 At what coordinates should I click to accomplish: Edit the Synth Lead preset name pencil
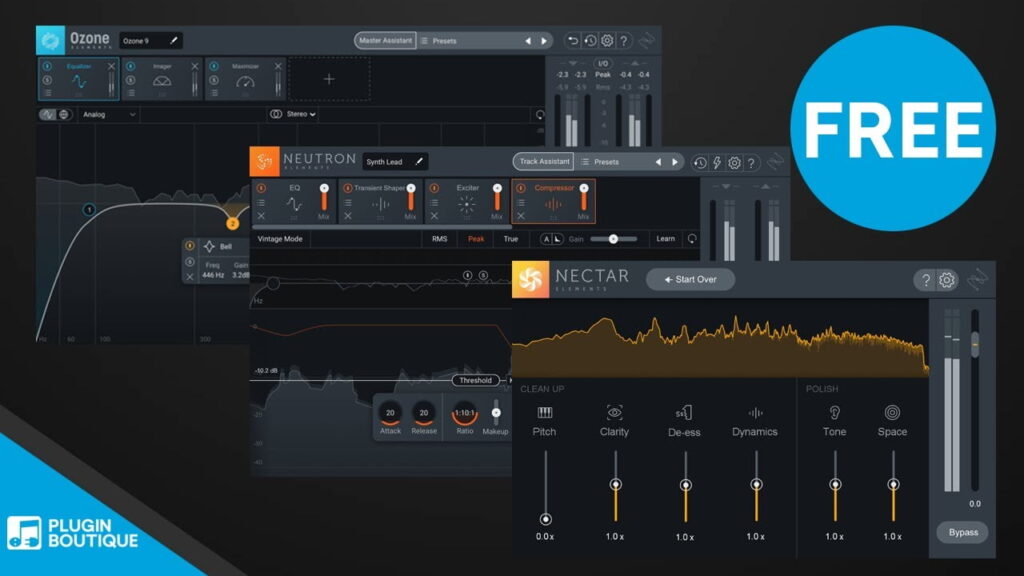[419, 161]
